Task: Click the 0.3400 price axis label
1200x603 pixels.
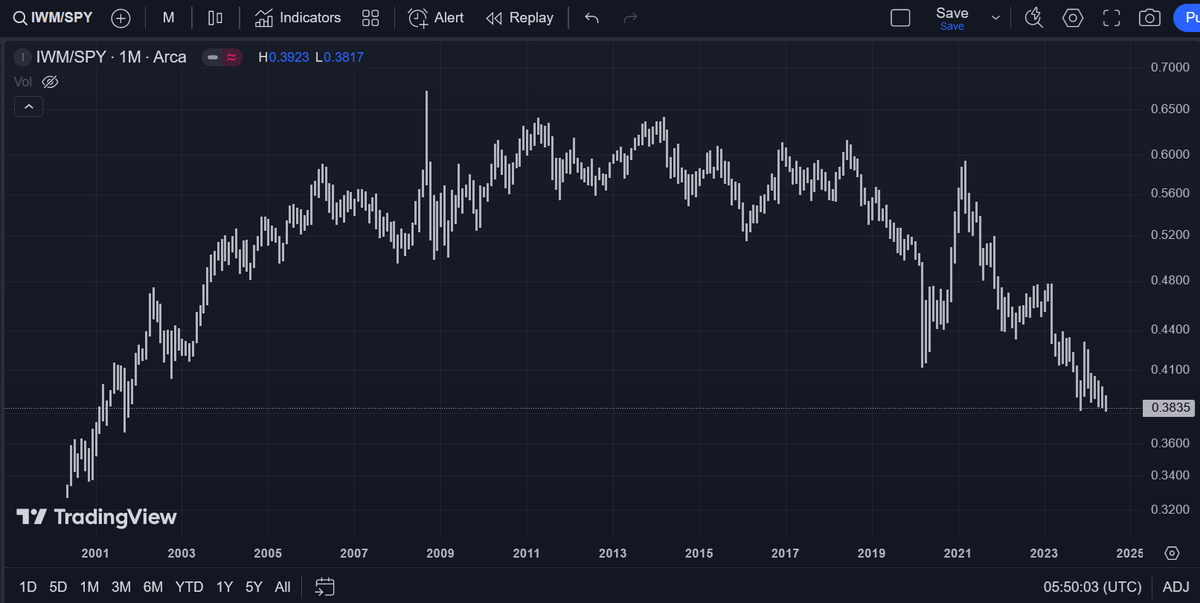Action: (x=1170, y=475)
